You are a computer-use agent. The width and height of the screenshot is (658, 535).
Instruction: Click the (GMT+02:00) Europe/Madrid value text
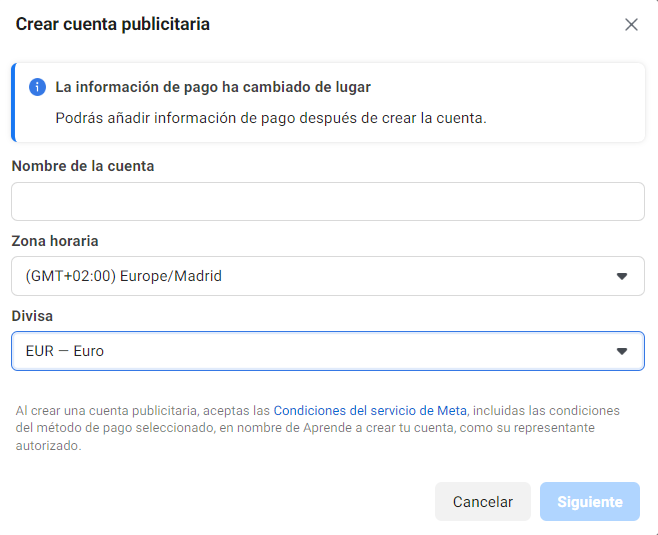[123, 276]
